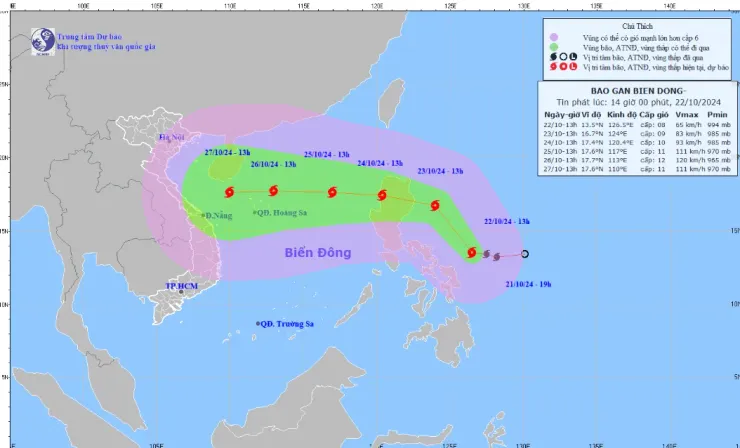Screen dimensions: 740x448
Task: Click the green circle in the legend
Action: (x=552, y=48)
